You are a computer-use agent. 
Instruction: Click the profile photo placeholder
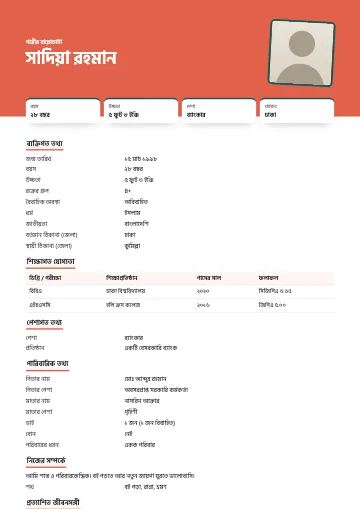coord(301,53)
